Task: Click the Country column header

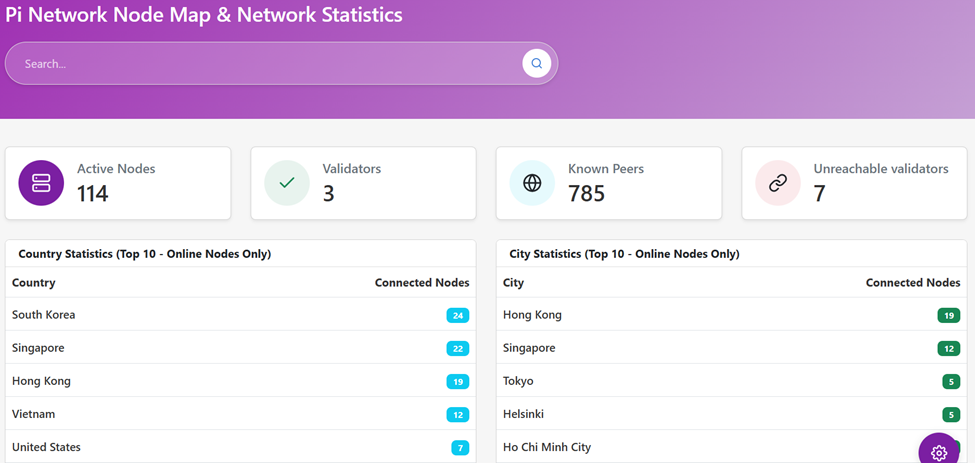Action: coord(34,283)
